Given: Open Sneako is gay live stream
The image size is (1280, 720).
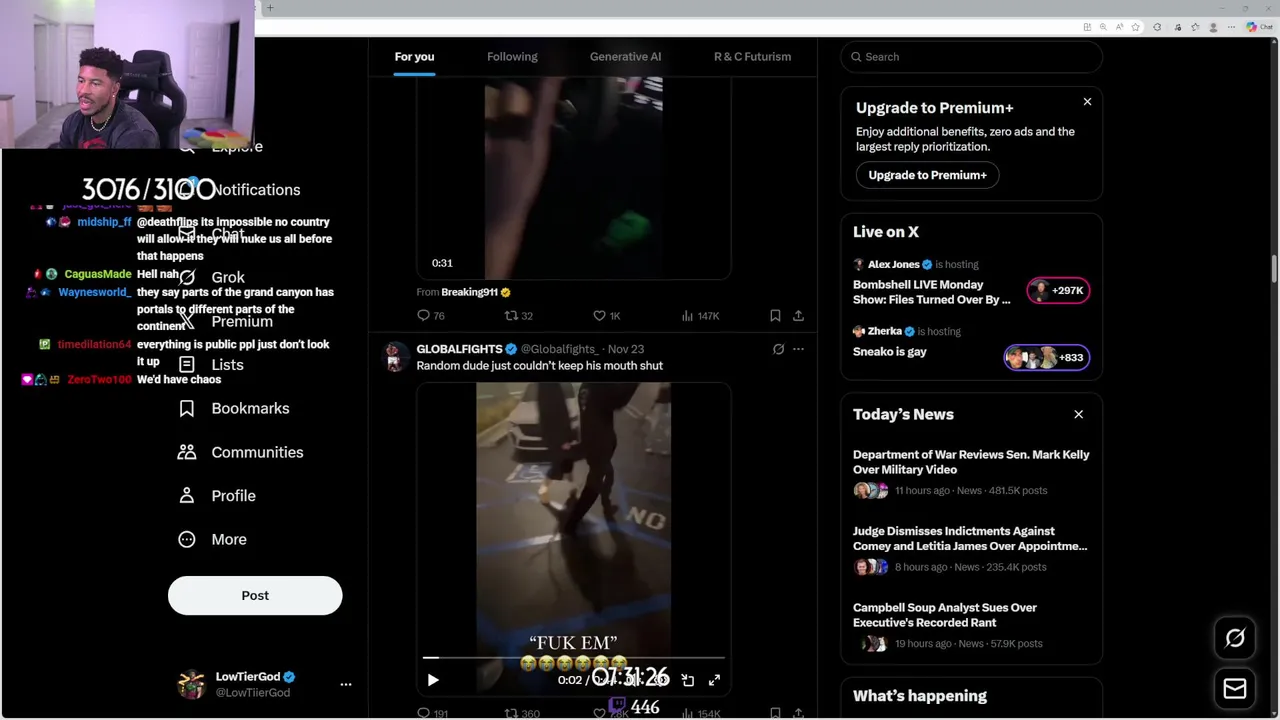Looking at the screenshot, I should [x=889, y=352].
